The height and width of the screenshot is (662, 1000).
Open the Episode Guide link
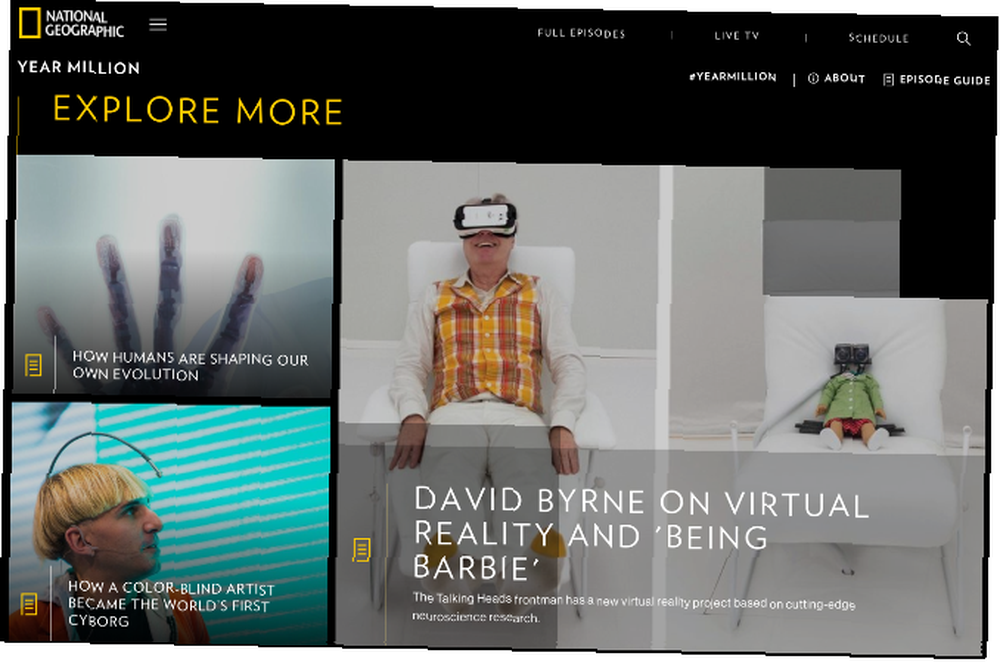[945, 80]
